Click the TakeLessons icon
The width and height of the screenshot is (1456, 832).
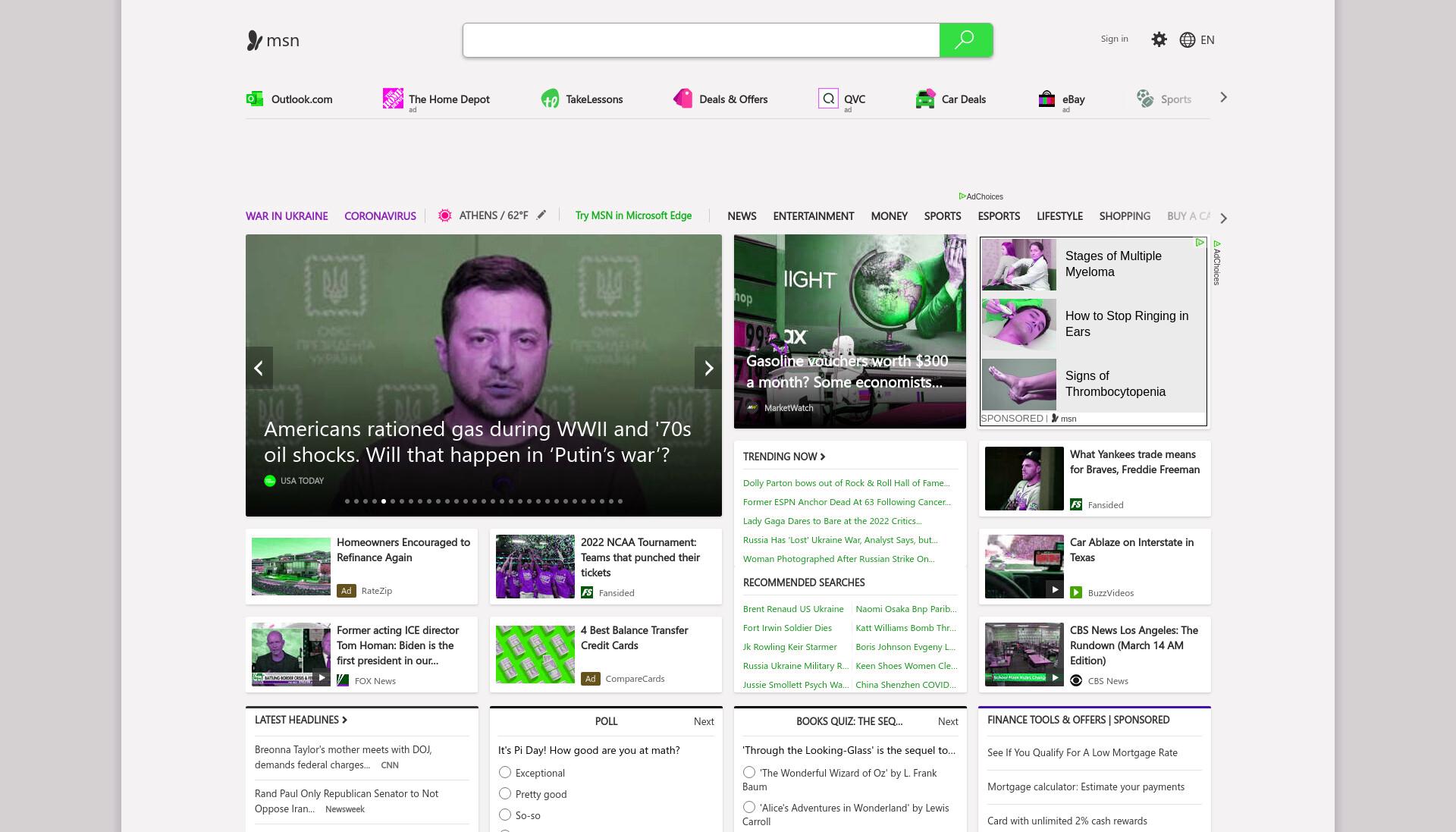click(550, 99)
